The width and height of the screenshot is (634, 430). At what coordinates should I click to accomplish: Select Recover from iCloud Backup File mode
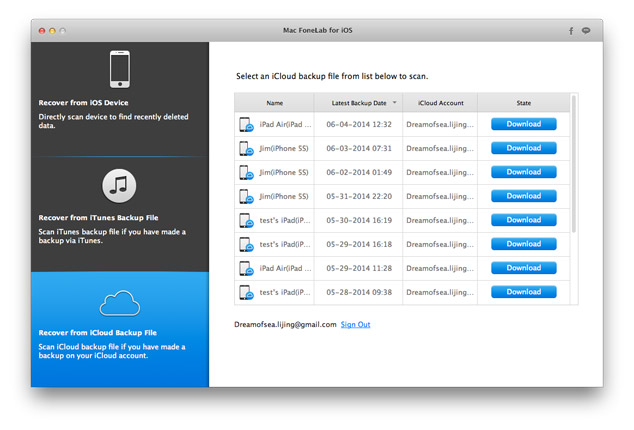[120, 329]
